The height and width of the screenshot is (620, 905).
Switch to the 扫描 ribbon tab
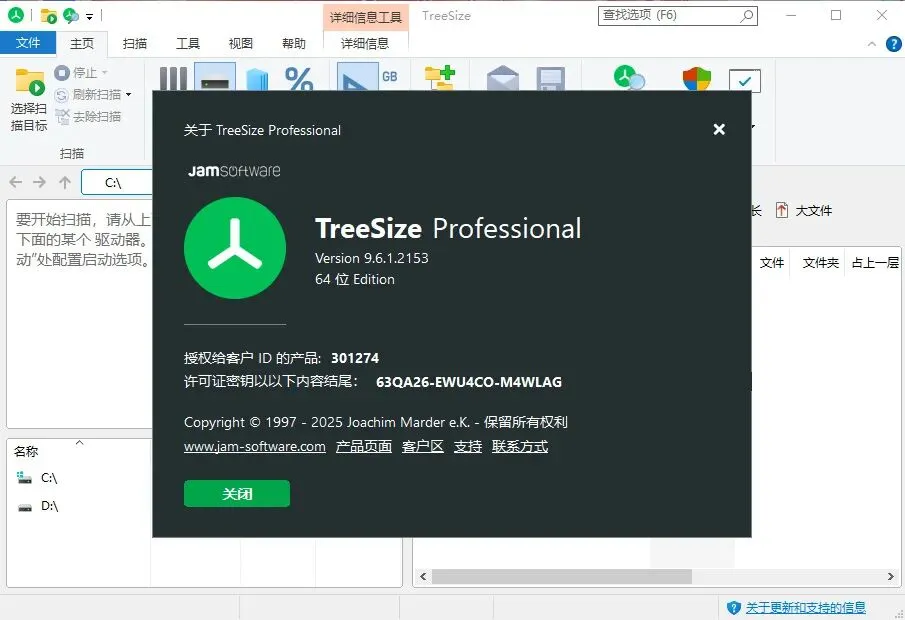click(x=135, y=43)
